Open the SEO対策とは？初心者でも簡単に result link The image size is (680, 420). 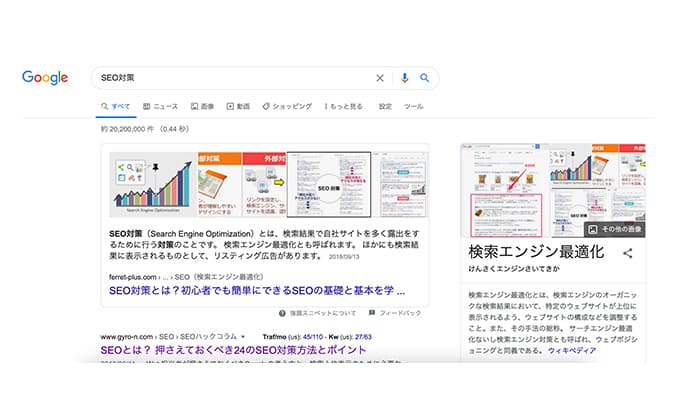[x=257, y=291]
